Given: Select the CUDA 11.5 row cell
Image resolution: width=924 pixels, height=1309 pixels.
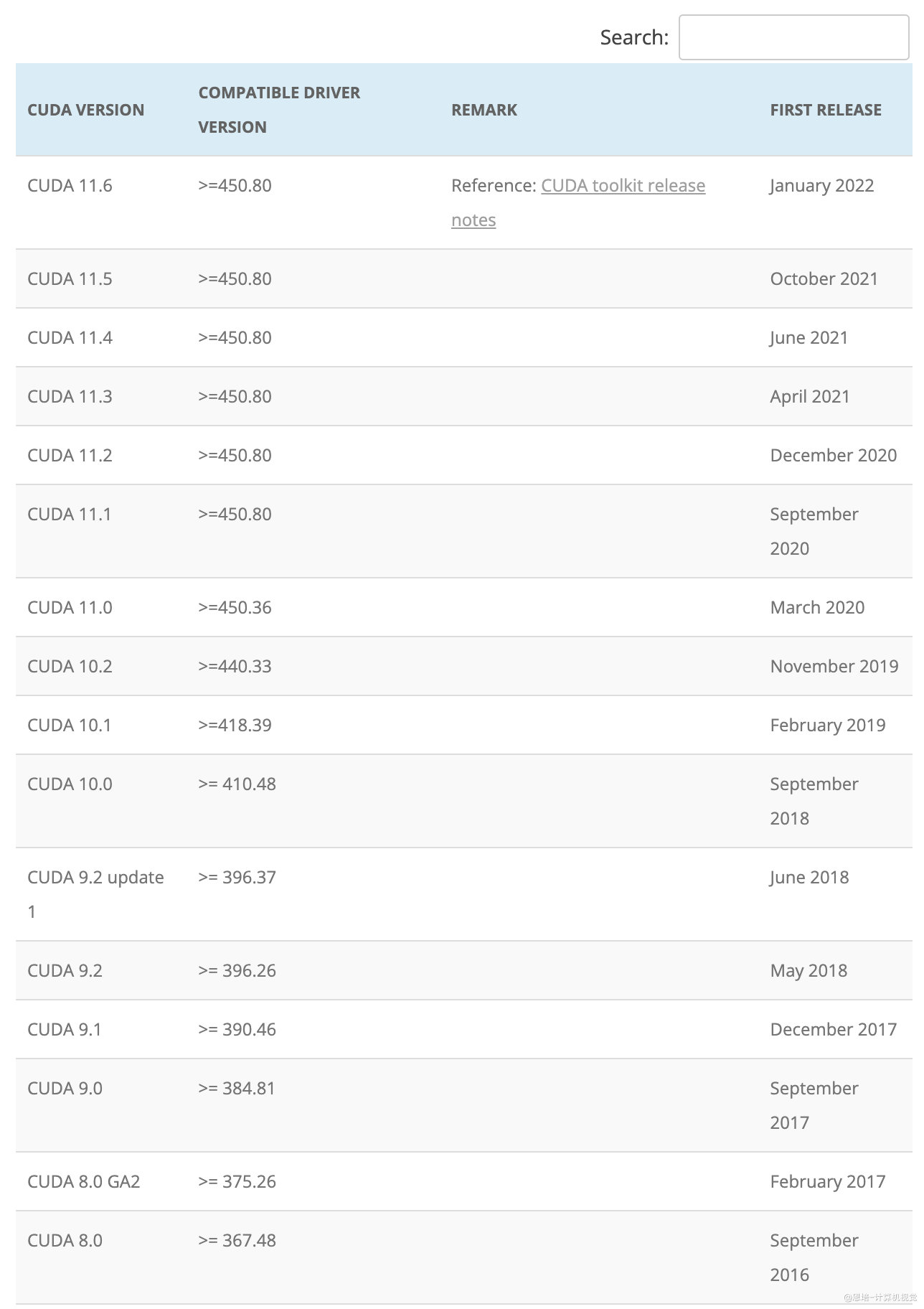Looking at the screenshot, I should [70, 278].
